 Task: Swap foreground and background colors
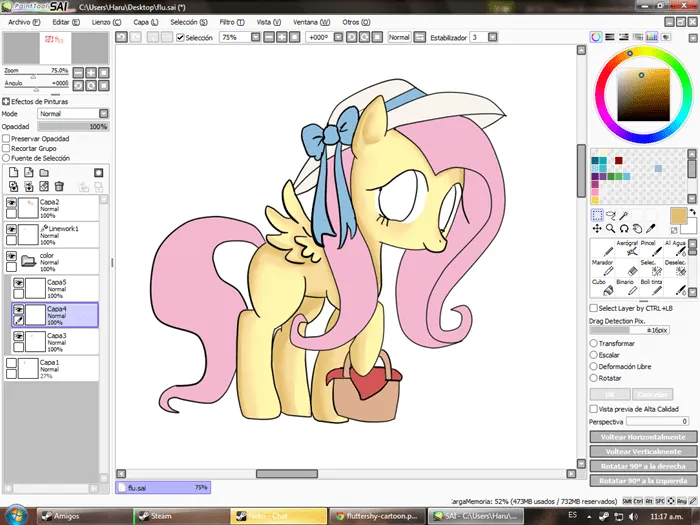[x=692, y=212]
